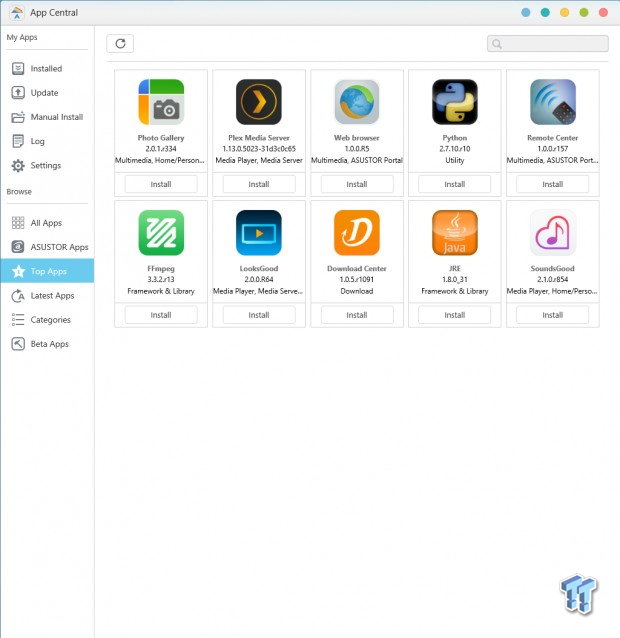This screenshot has height=638, width=620.
Task: Click the App Central logo icon
Action: 17,13
